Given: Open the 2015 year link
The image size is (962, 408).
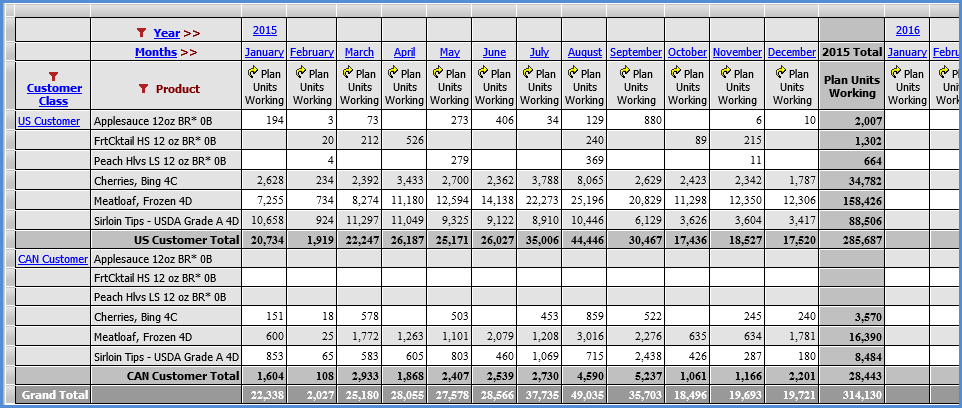Looking at the screenshot, I should [265, 30].
